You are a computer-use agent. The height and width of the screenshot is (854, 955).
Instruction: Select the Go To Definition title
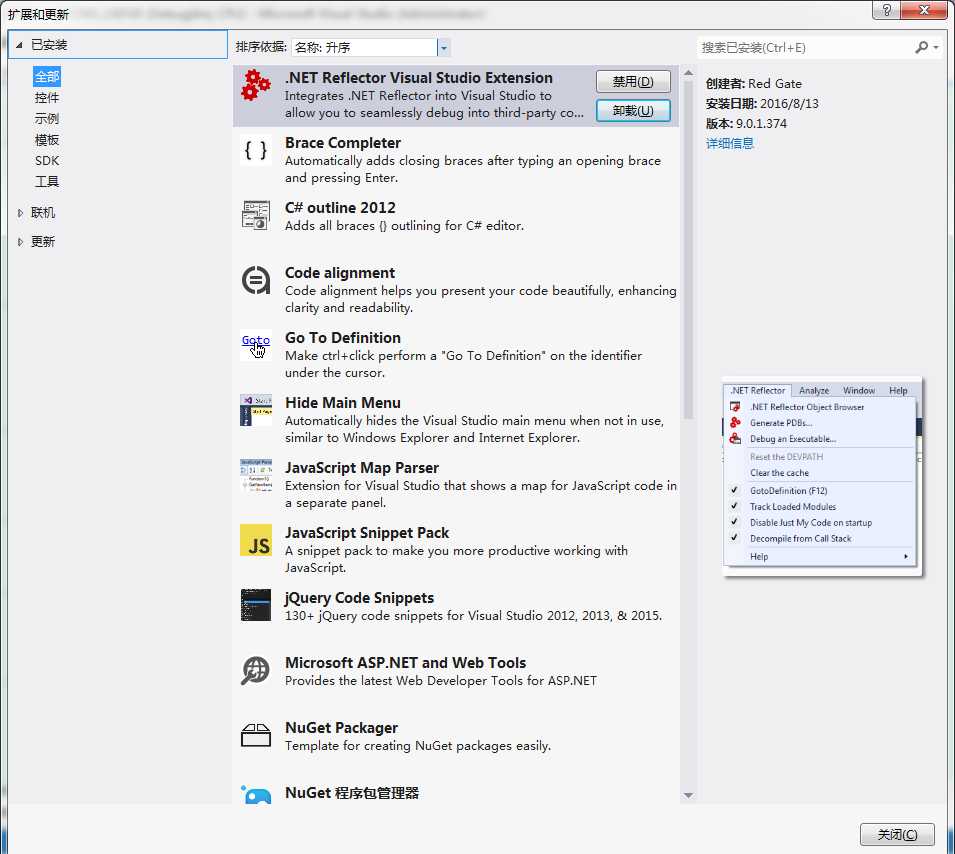[x=343, y=338]
